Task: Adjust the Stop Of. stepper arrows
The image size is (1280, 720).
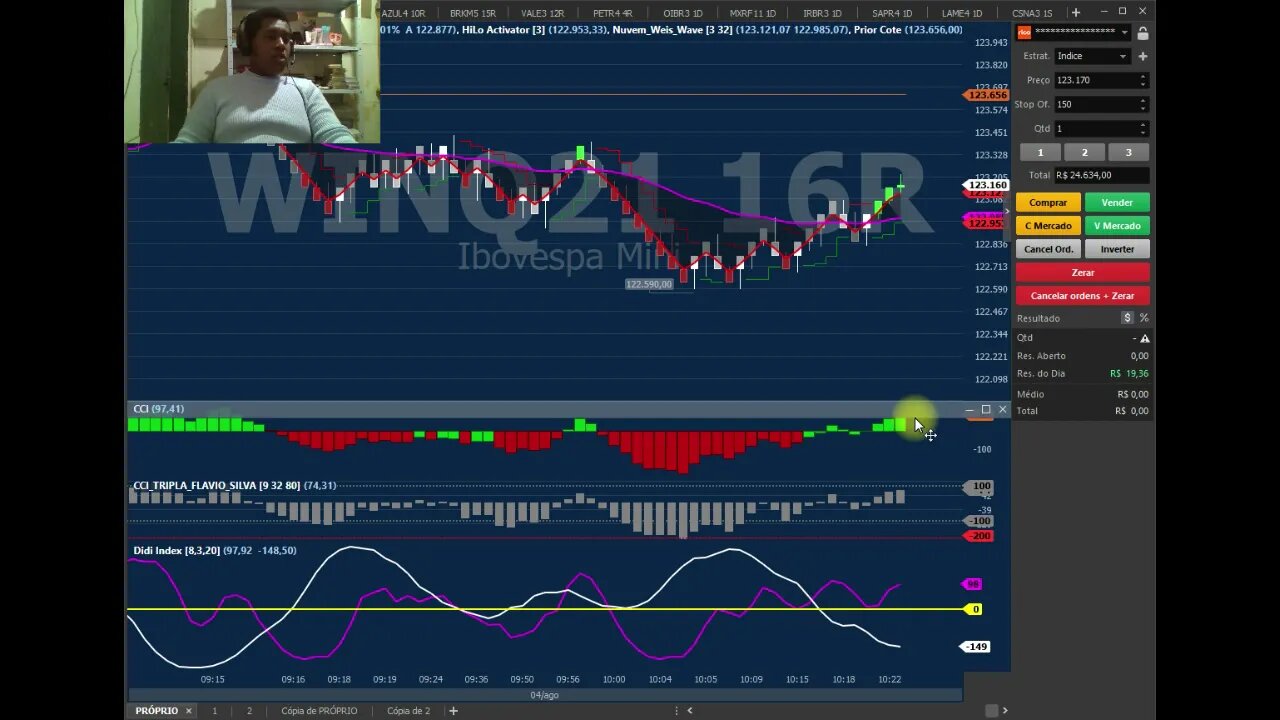Action: tap(1143, 104)
